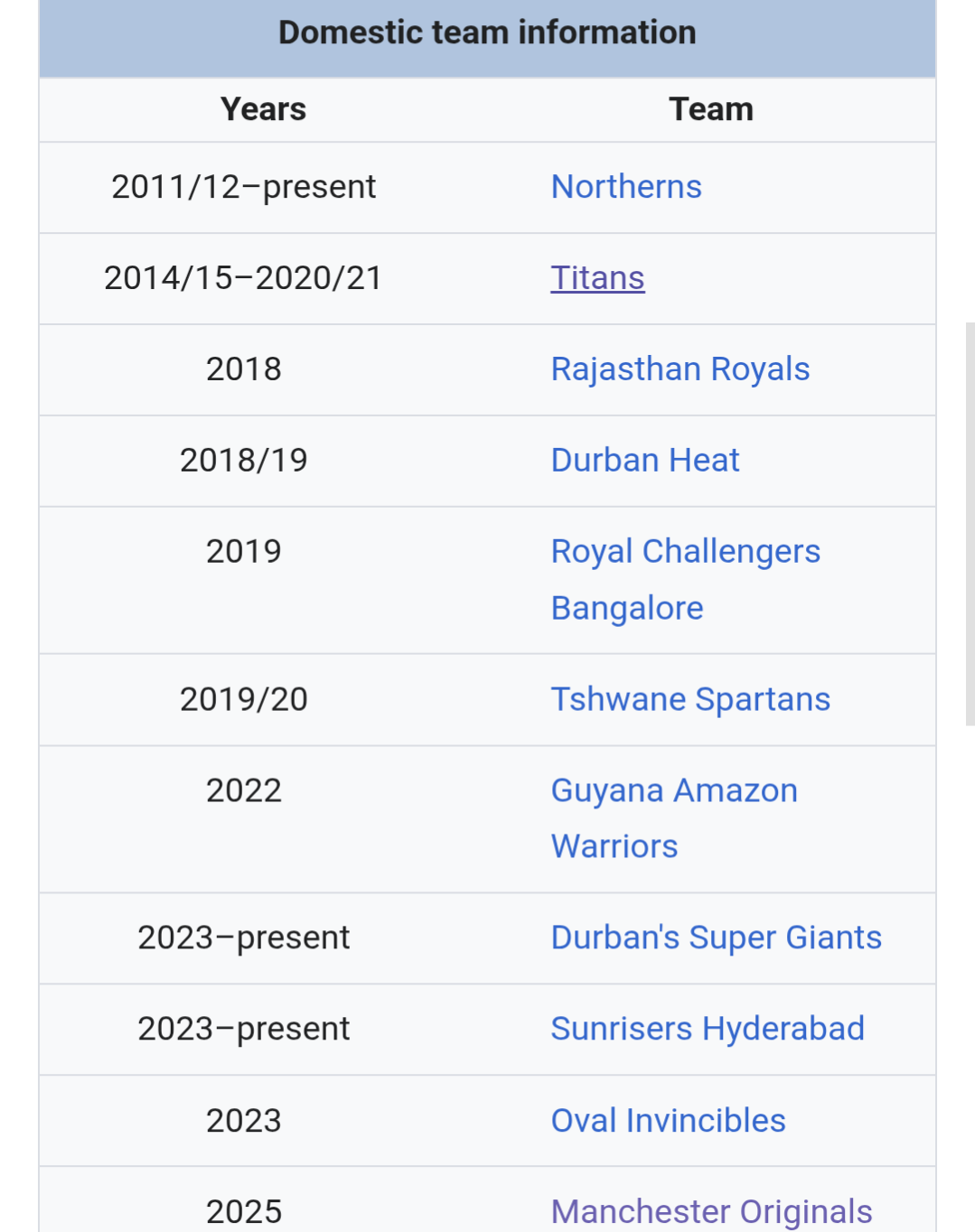Follow the Rajasthan Royals link
The width and height of the screenshot is (975, 1232).
[x=680, y=369]
